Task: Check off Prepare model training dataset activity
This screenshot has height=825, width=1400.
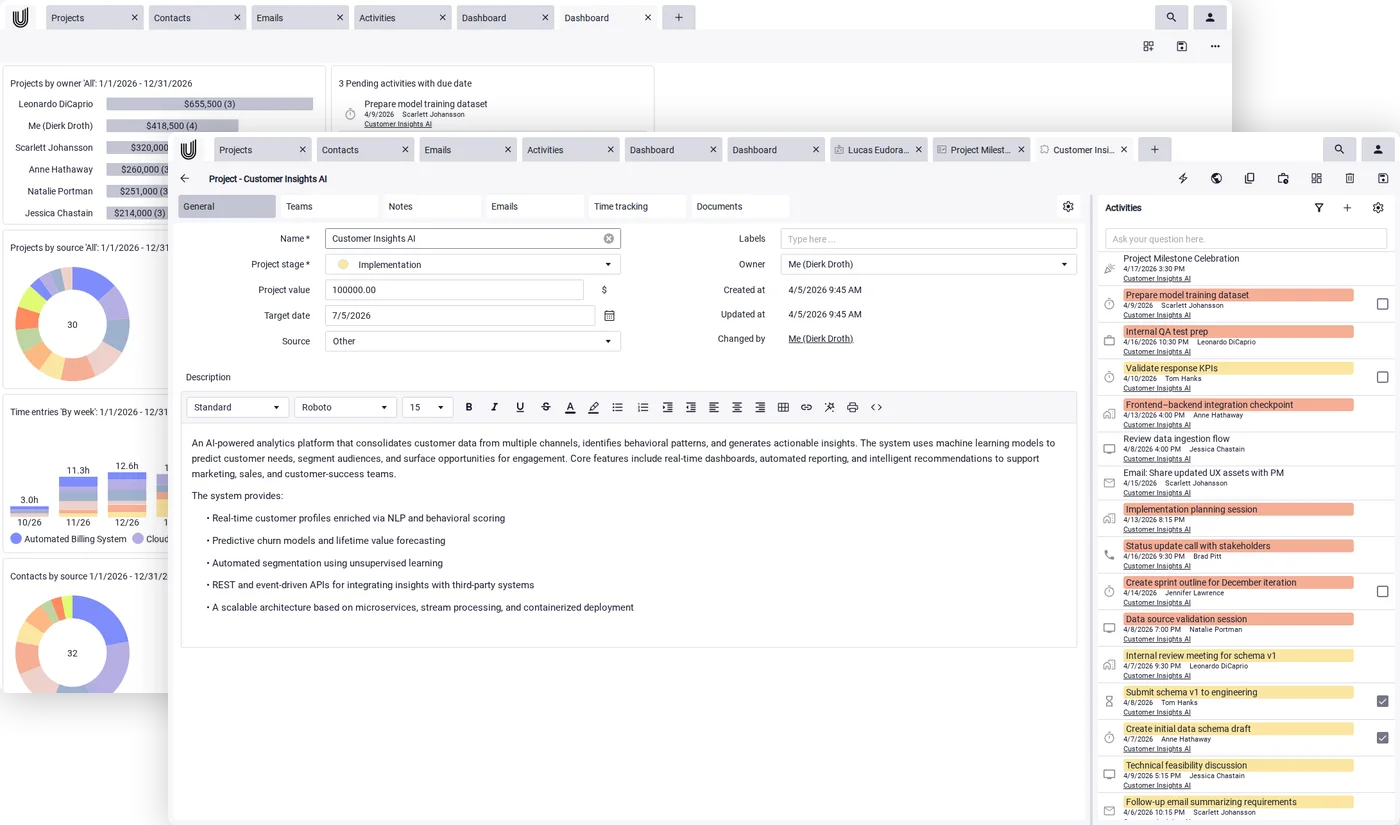Action: (1382, 304)
